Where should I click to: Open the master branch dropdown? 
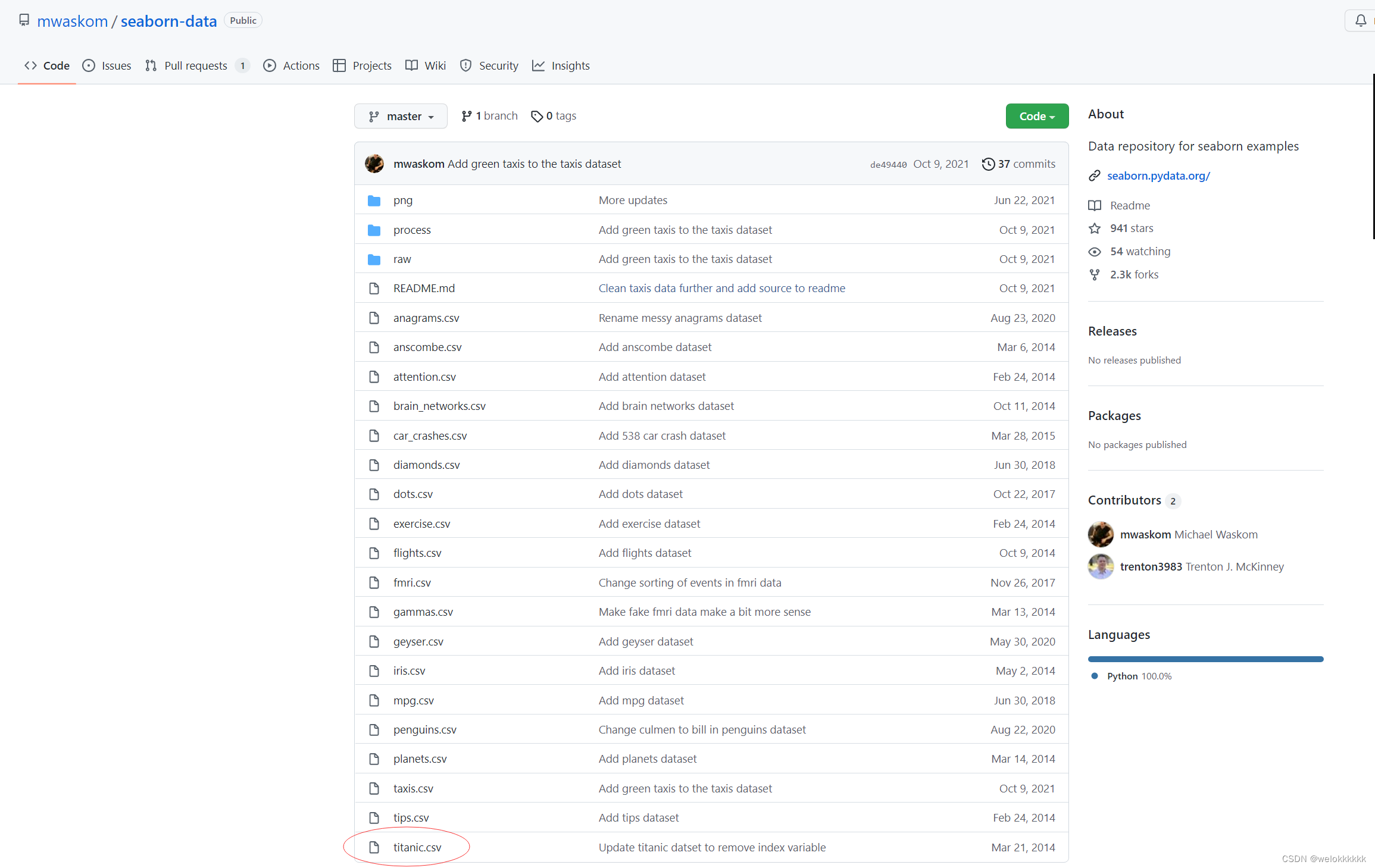(401, 116)
